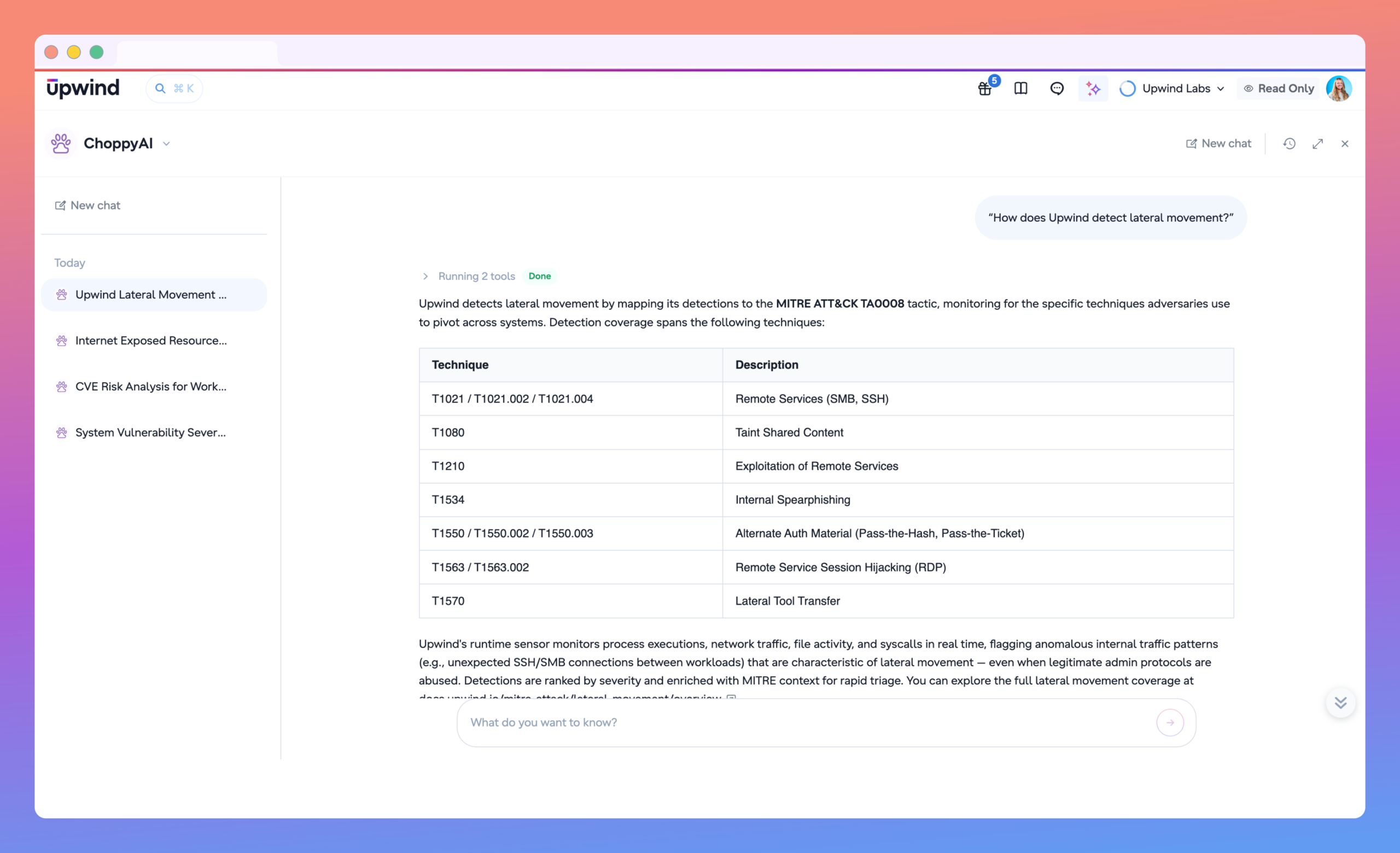Click the Today section label
The height and width of the screenshot is (853, 1400).
[x=70, y=263]
